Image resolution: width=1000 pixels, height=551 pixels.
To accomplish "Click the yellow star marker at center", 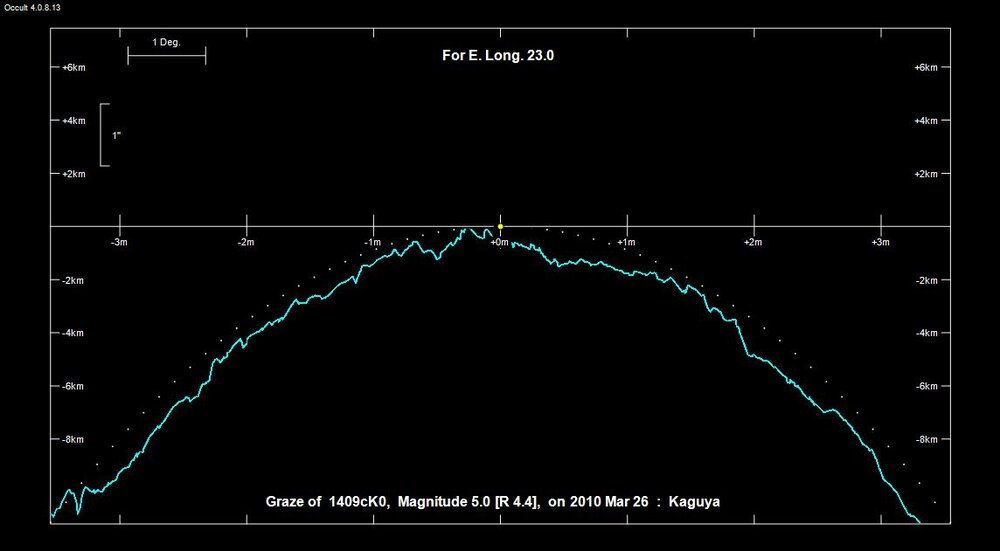I will point(500,227).
